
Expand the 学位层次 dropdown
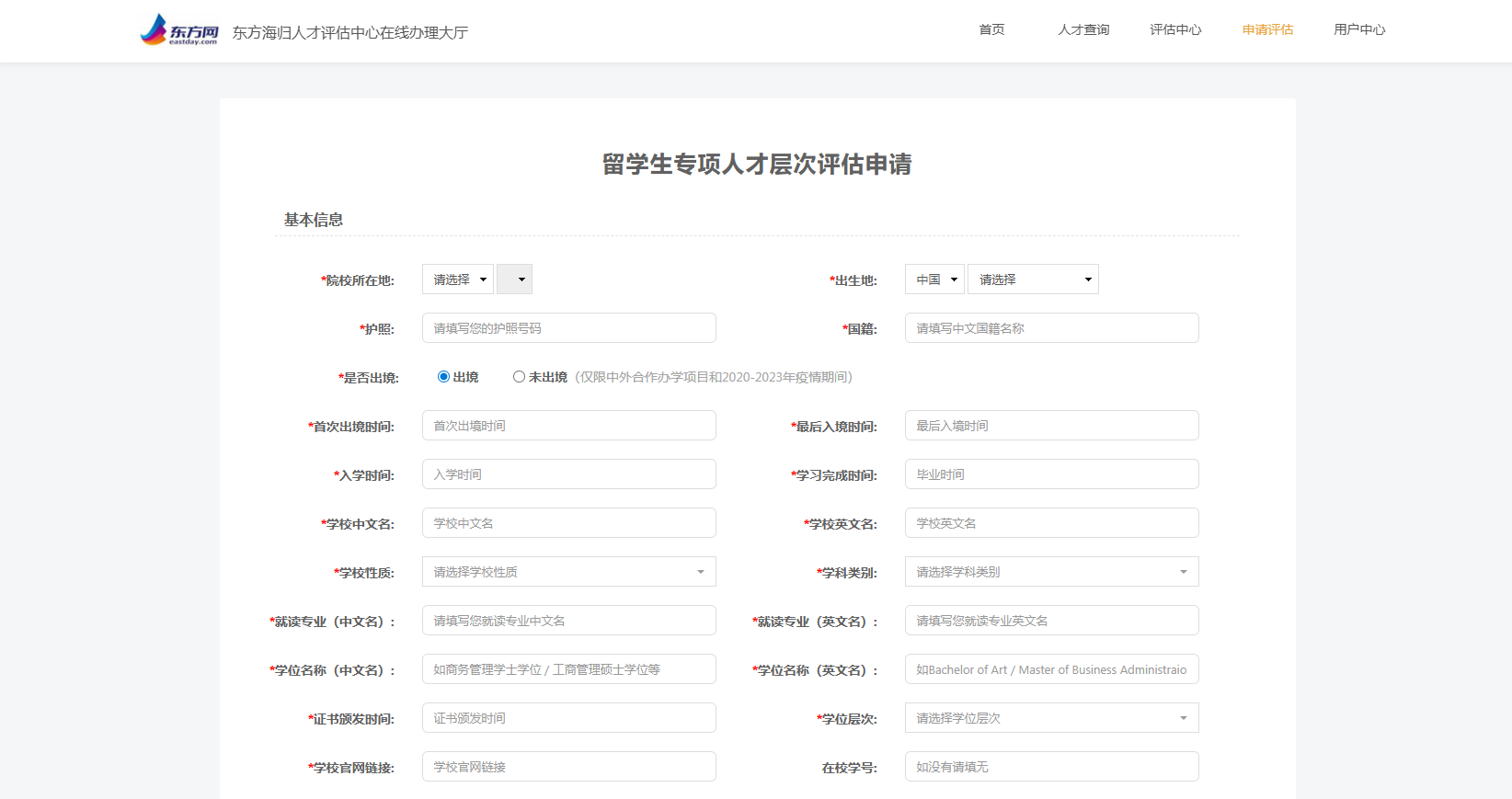point(1051,718)
